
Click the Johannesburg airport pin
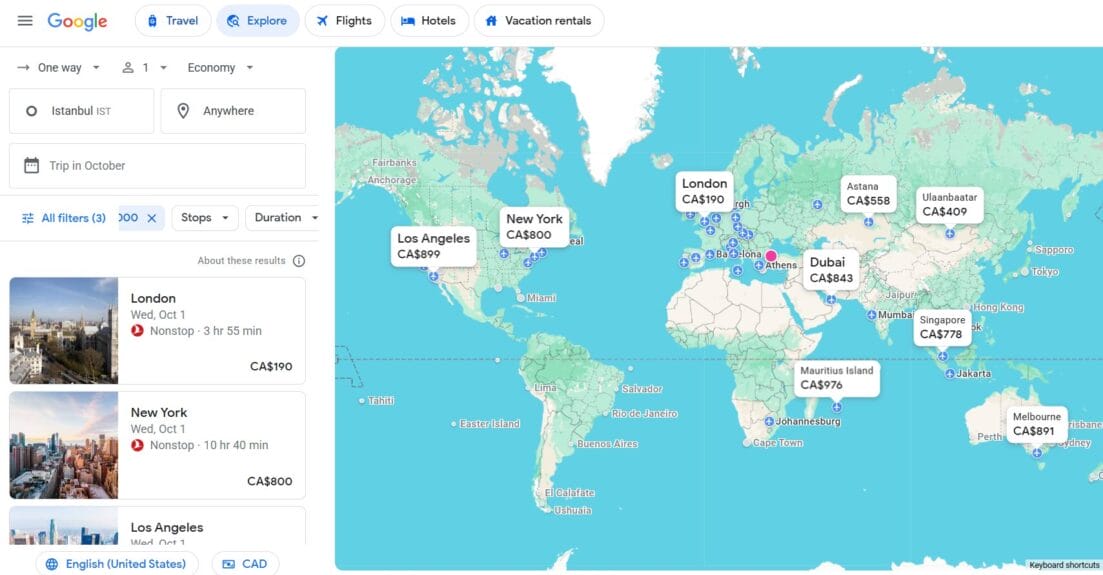coord(769,422)
